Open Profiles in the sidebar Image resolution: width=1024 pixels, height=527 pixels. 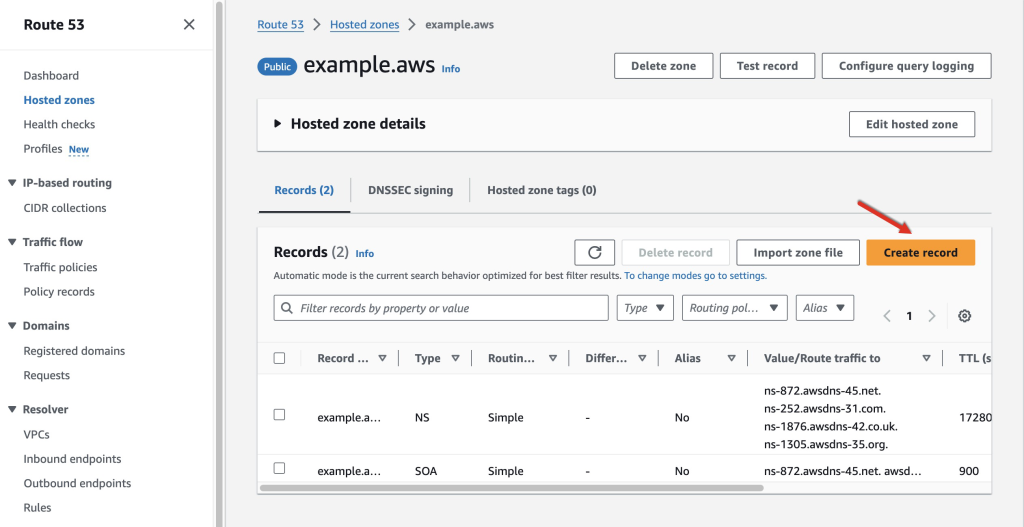43,149
